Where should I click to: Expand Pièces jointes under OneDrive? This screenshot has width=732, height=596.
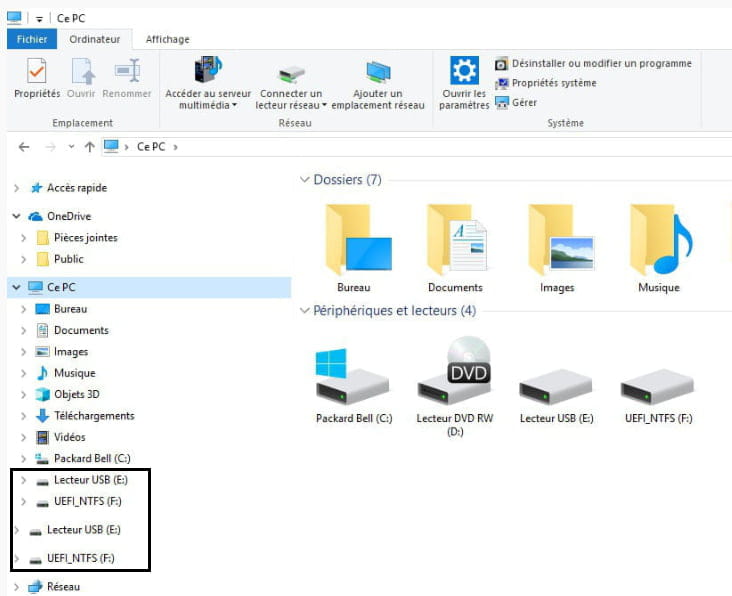tap(23, 238)
